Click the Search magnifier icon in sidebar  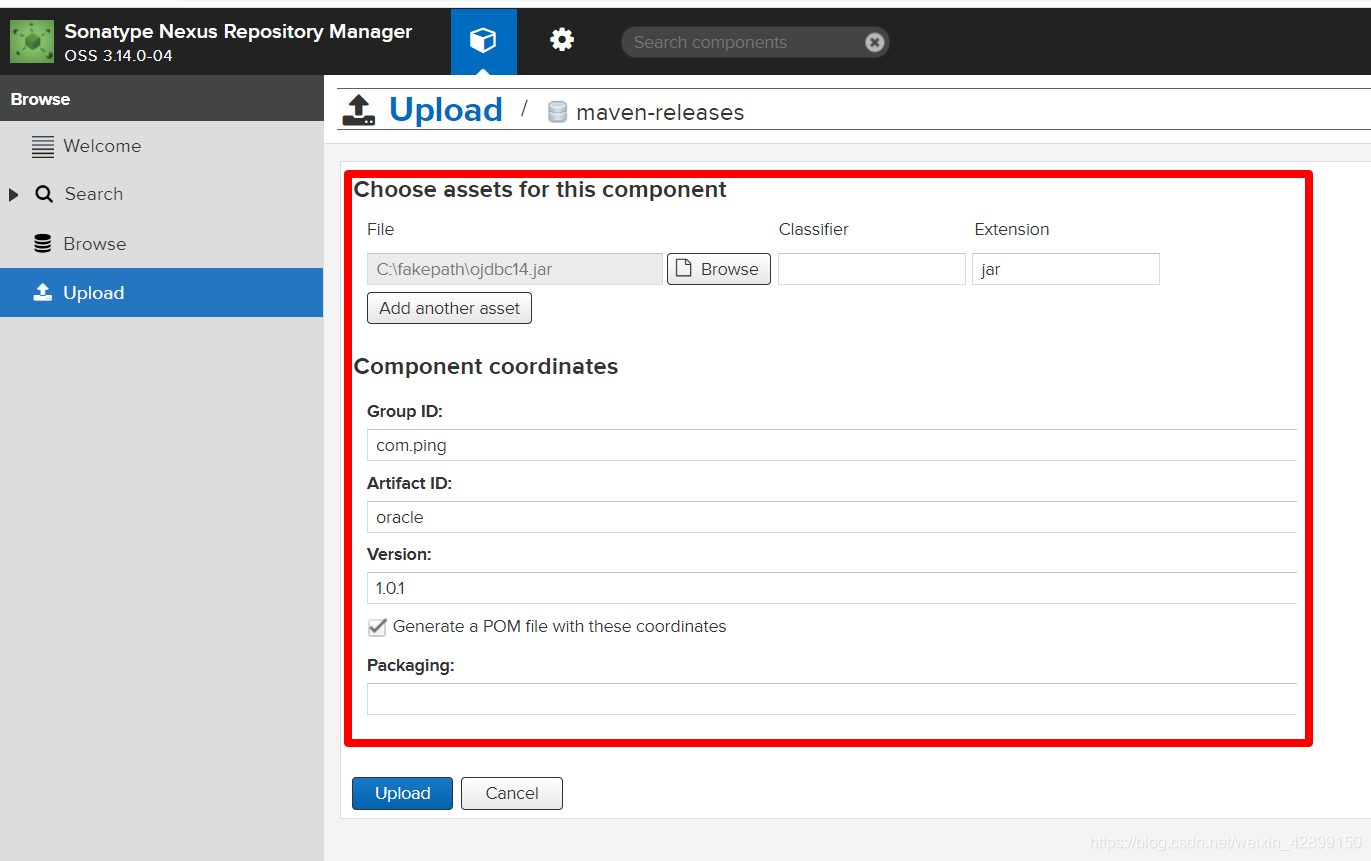point(44,194)
